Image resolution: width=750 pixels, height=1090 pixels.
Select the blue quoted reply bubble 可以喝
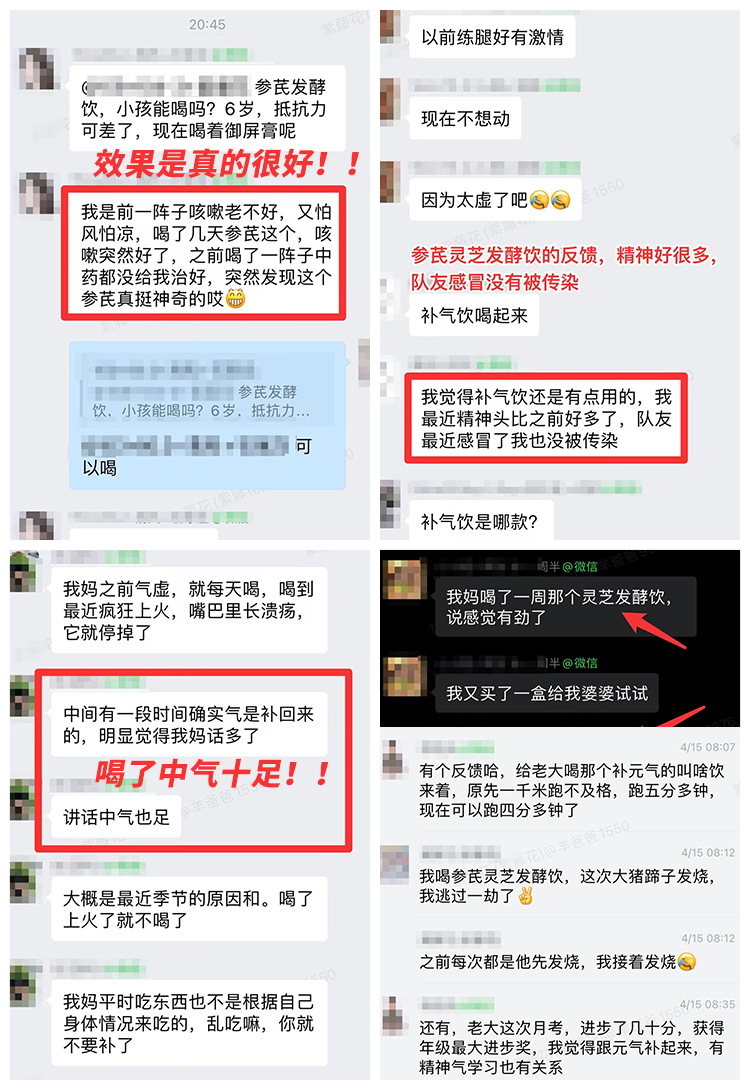click(207, 416)
